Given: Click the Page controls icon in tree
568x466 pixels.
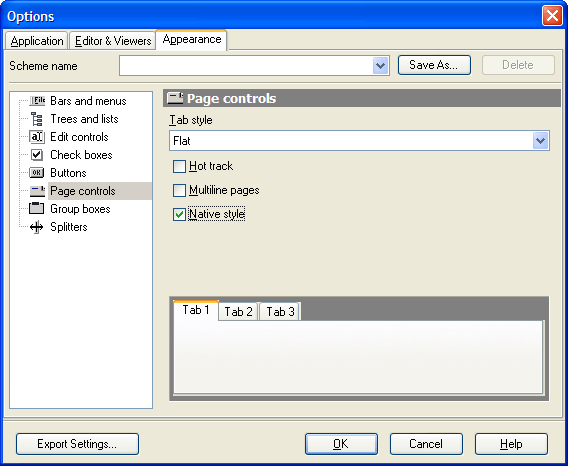Looking at the screenshot, I should tap(37, 191).
